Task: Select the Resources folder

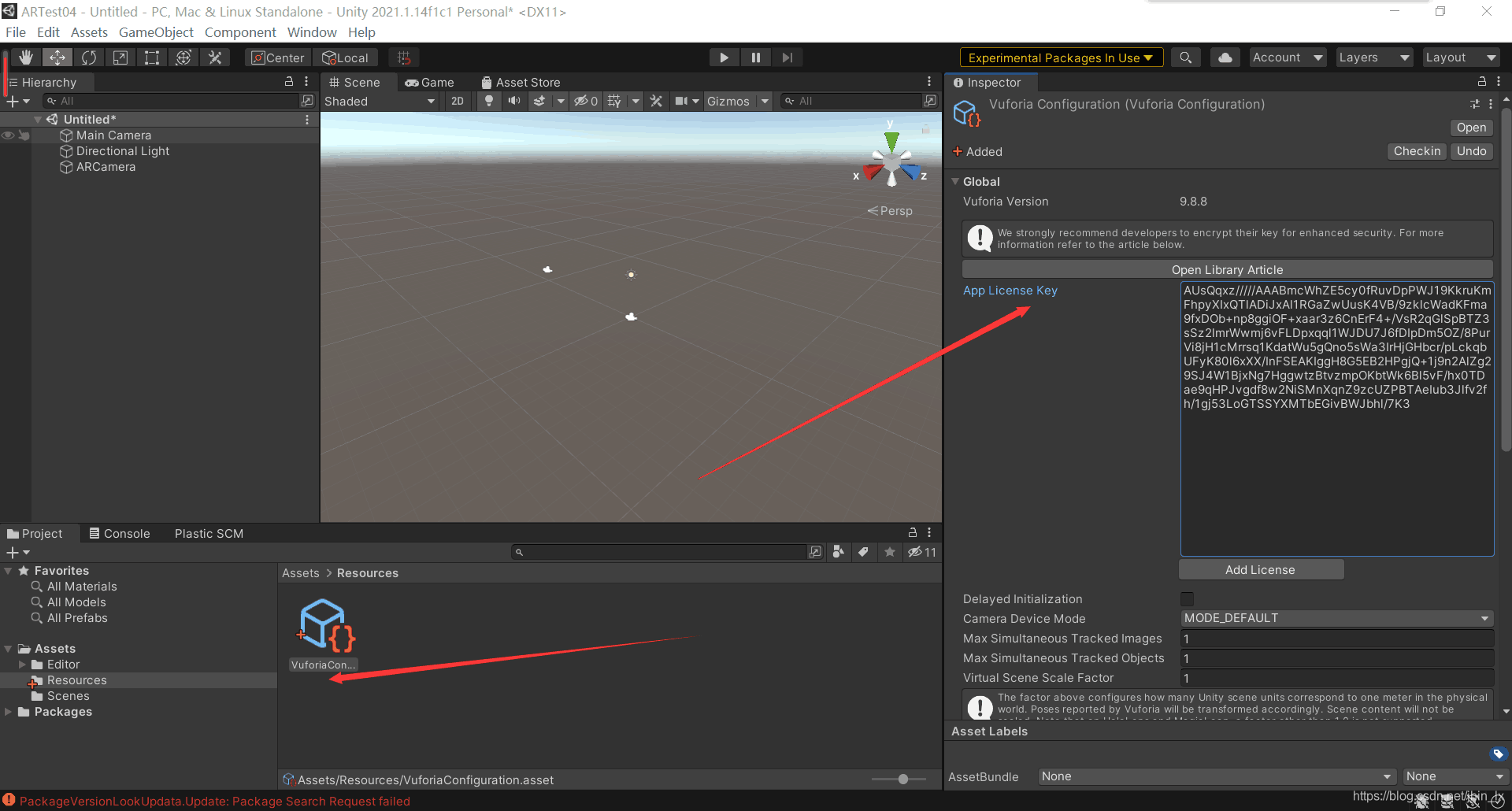Action: (76, 680)
